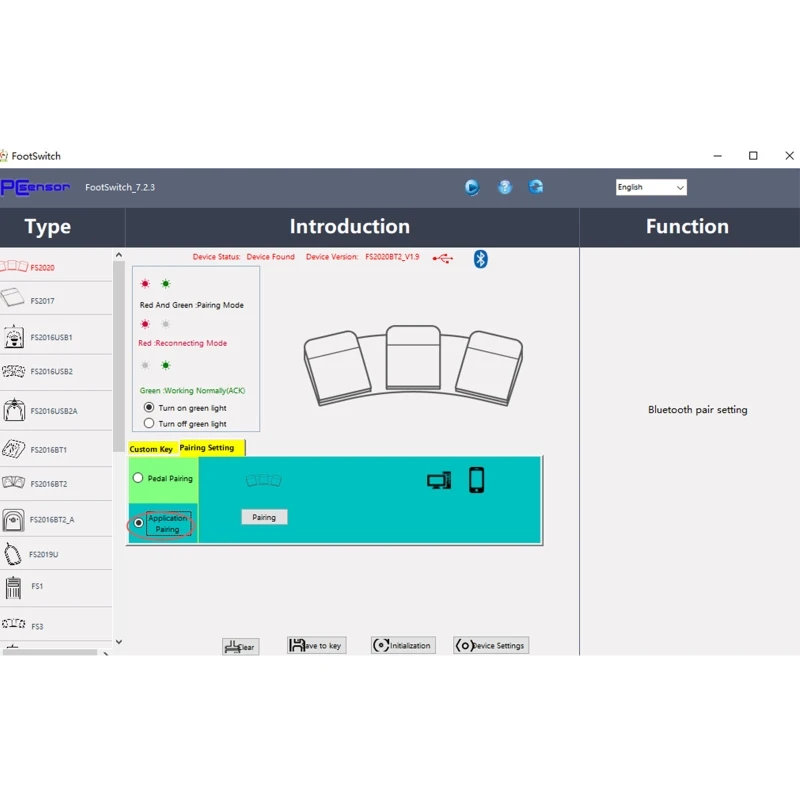Select the FS2020 pedal type icon
Screen dimensions: 800x800
14,266
